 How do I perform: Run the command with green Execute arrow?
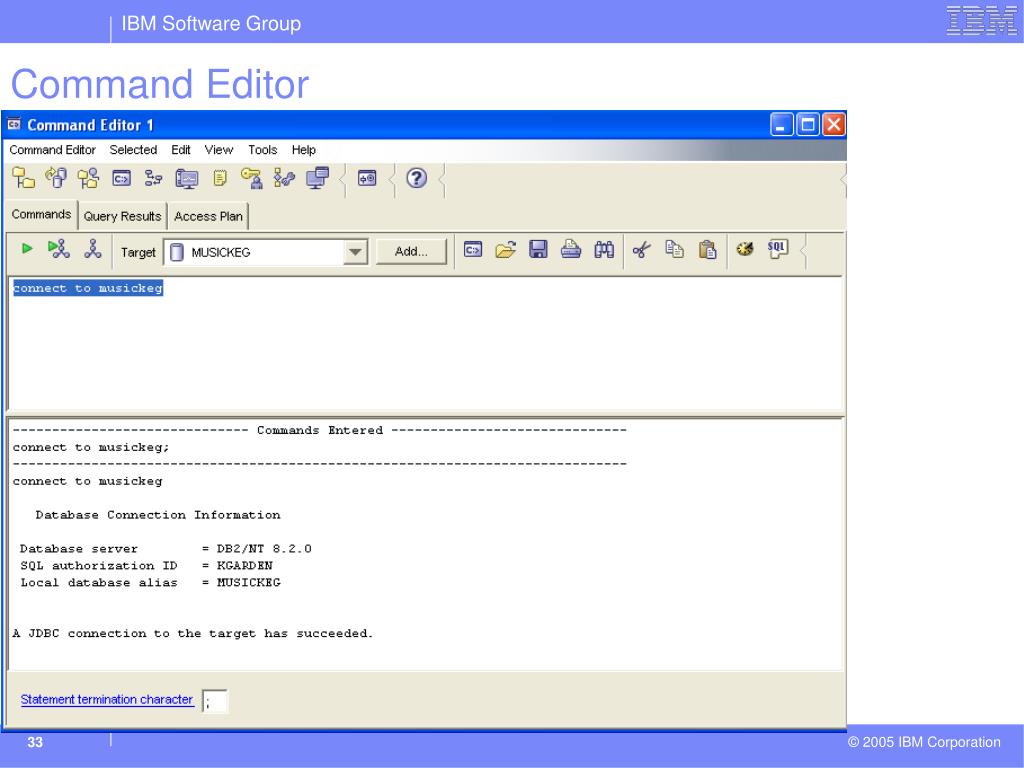click(x=27, y=248)
